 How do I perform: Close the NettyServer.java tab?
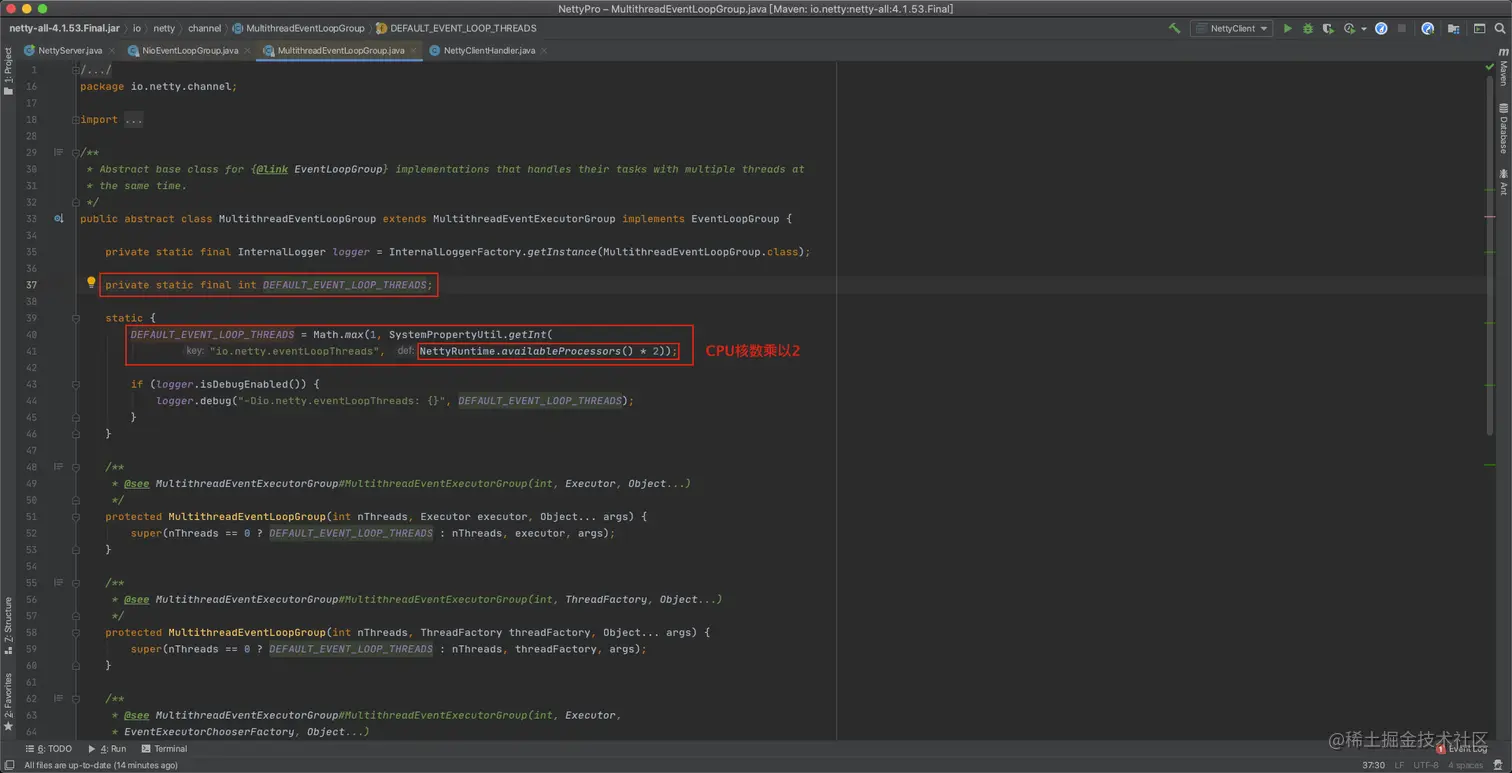tap(111, 50)
